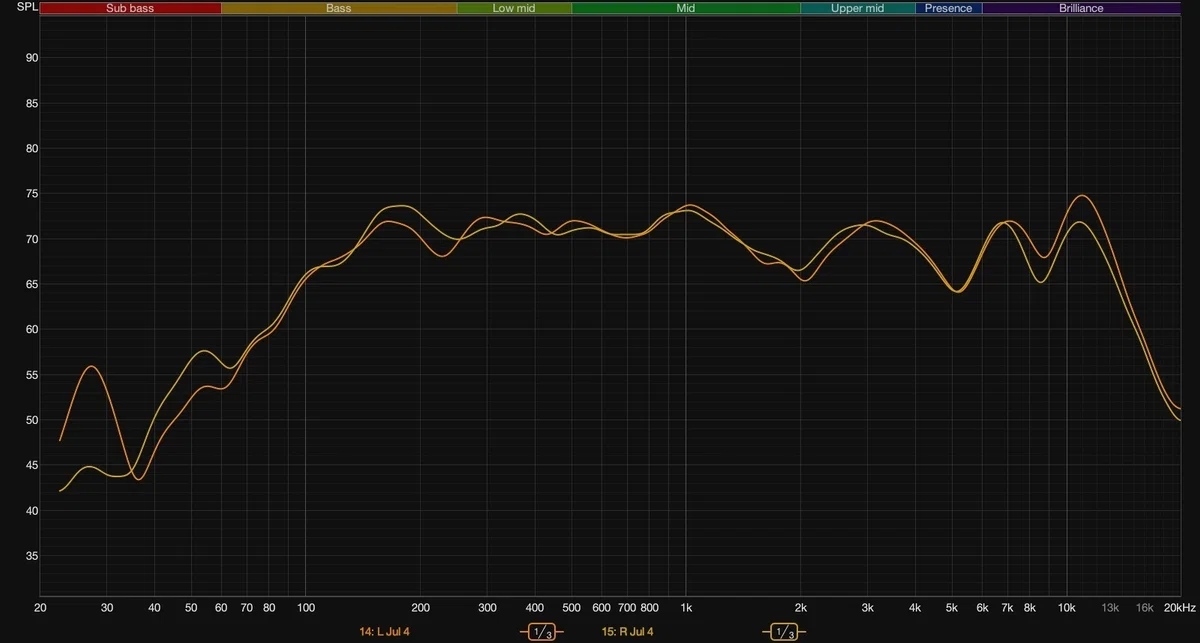Image resolution: width=1200 pixels, height=643 pixels.
Task: Click the 800 label on frequency axis
Action: (x=649, y=607)
